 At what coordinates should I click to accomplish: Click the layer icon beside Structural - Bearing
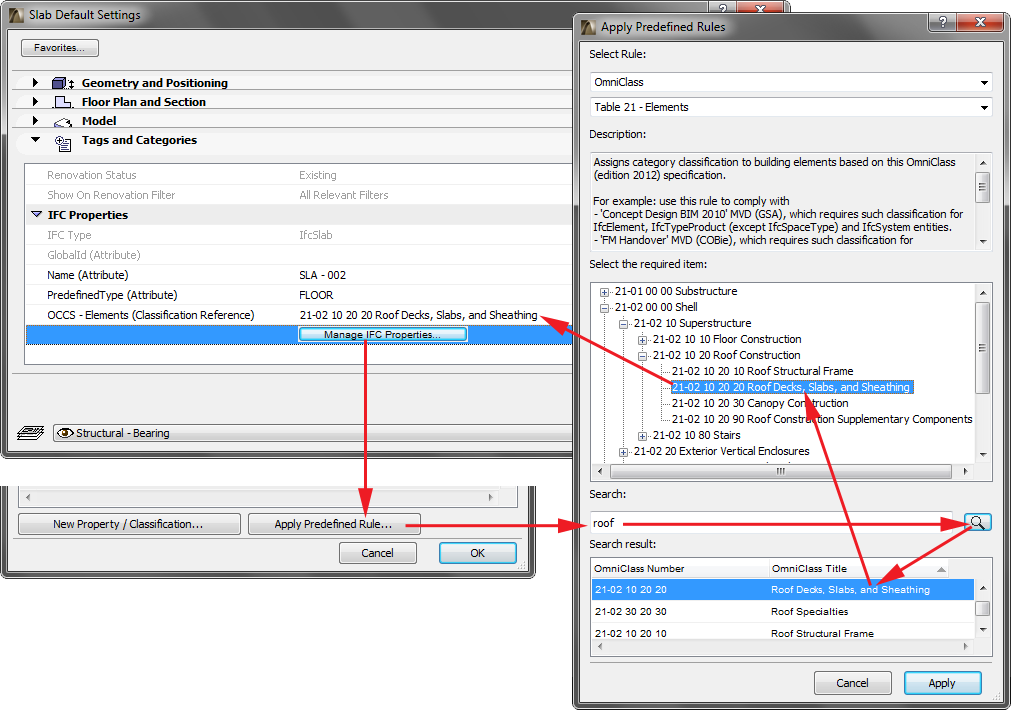pyautogui.click(x=30, y=433)
